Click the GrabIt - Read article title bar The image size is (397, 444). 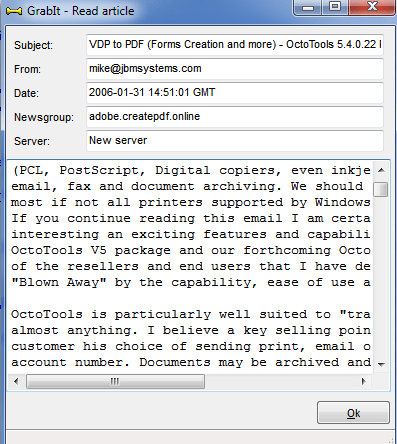(x=150, y=11)
